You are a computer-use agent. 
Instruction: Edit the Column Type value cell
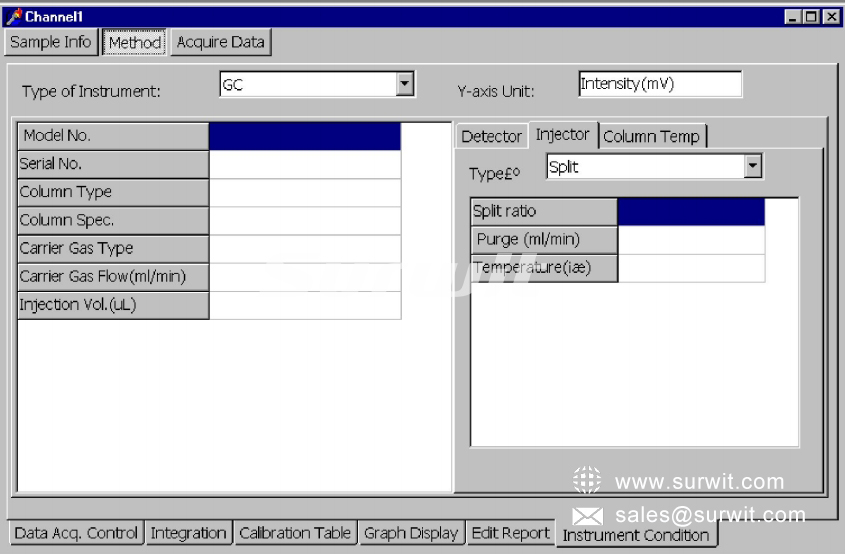click(305, 192)
